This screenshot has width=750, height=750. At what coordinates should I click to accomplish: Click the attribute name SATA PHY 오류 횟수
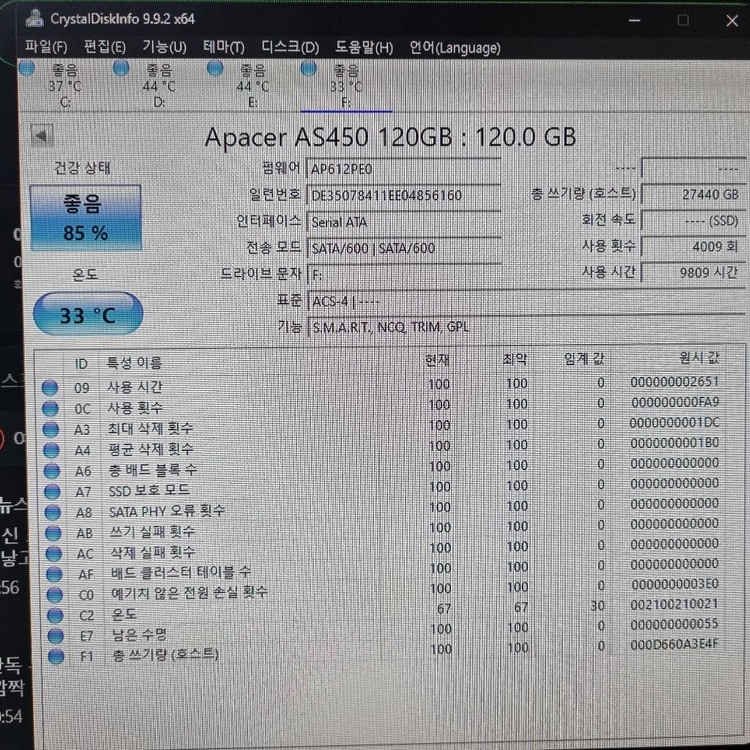click(x=167, y=511)
